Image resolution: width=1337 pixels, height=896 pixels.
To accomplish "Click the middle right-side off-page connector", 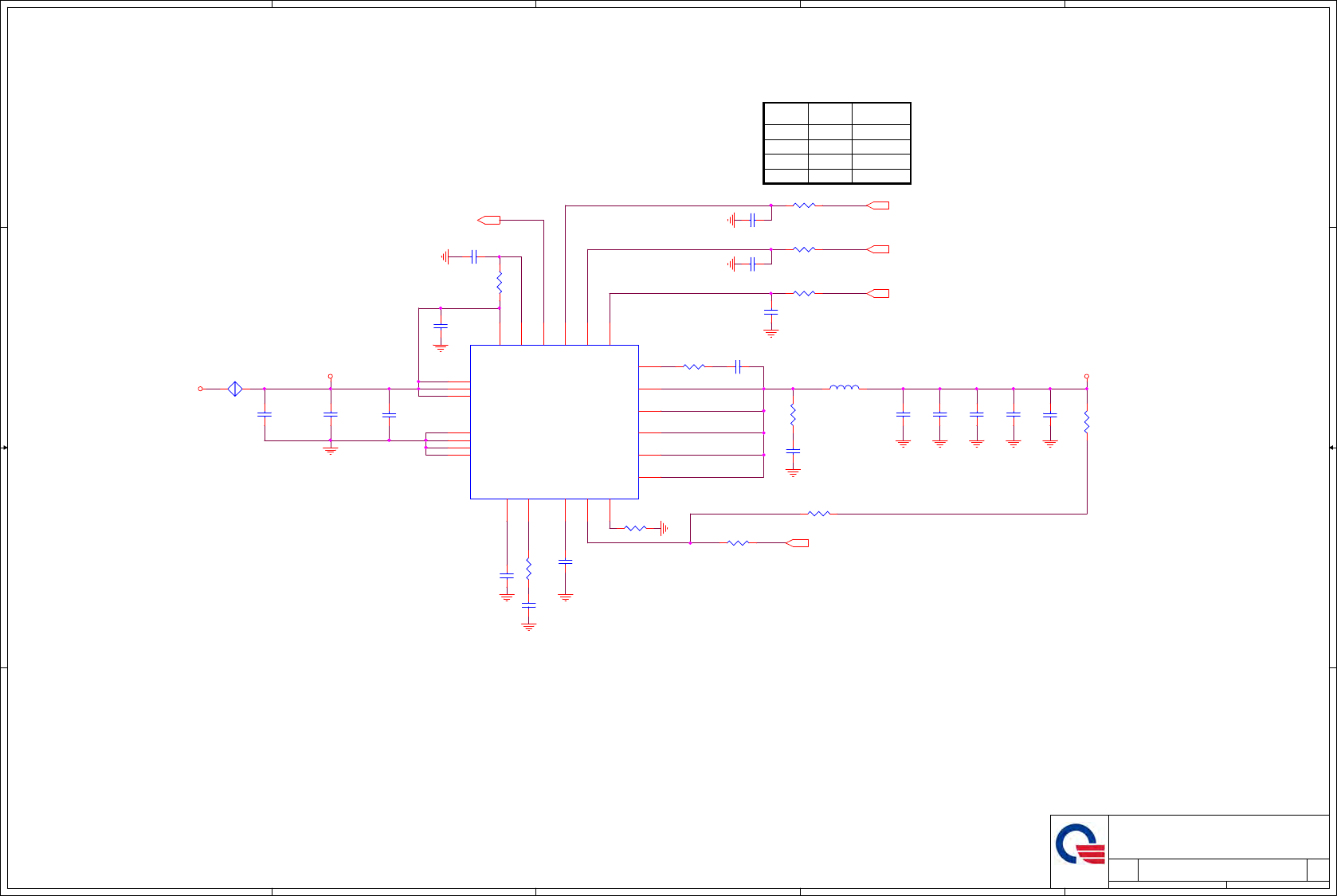I will click(x=877, y=249).
